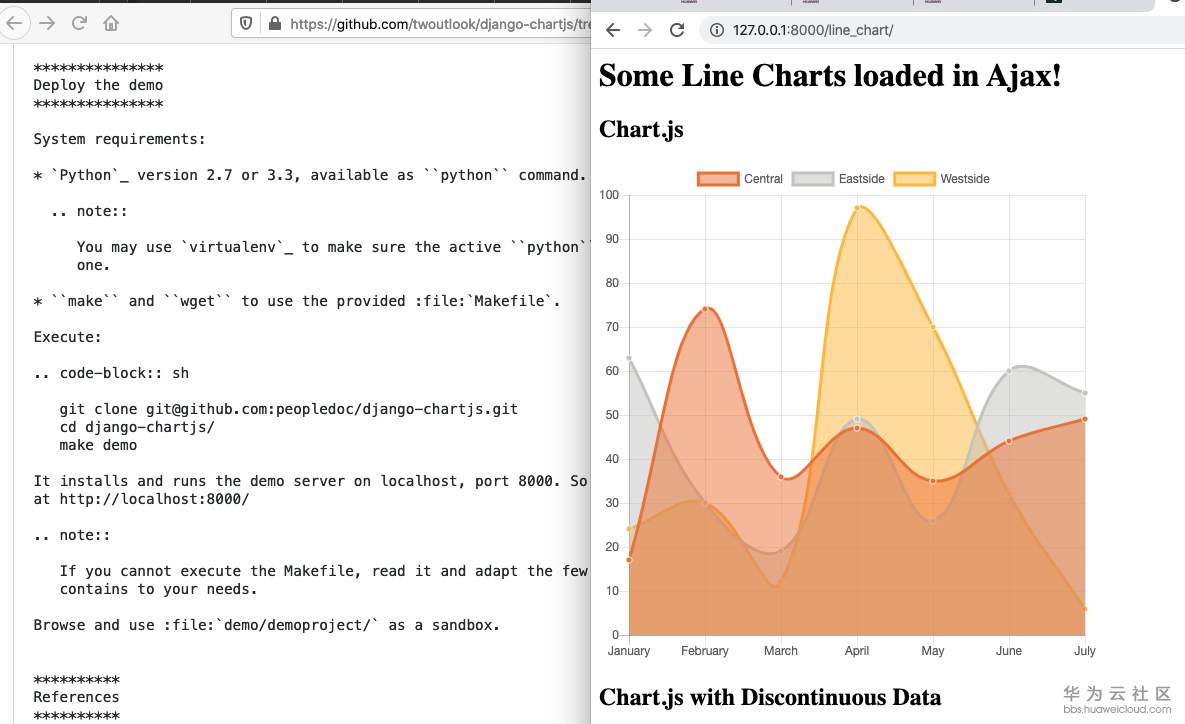Open the tracking protection shield icon
The height and width of the screenshot is (724, 1185).
coord(247,22)
